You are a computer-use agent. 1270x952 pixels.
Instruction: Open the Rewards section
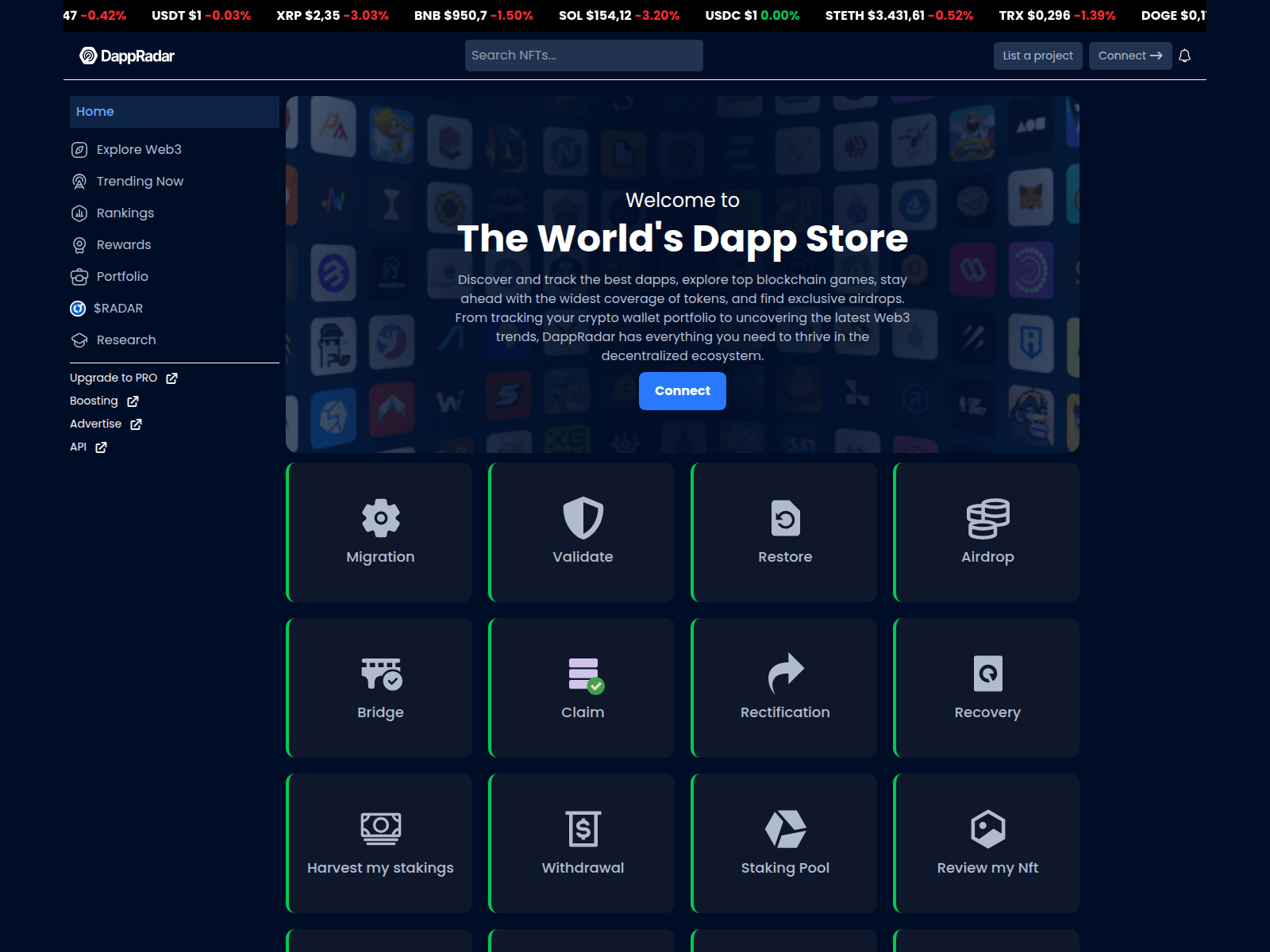[124, 245]
